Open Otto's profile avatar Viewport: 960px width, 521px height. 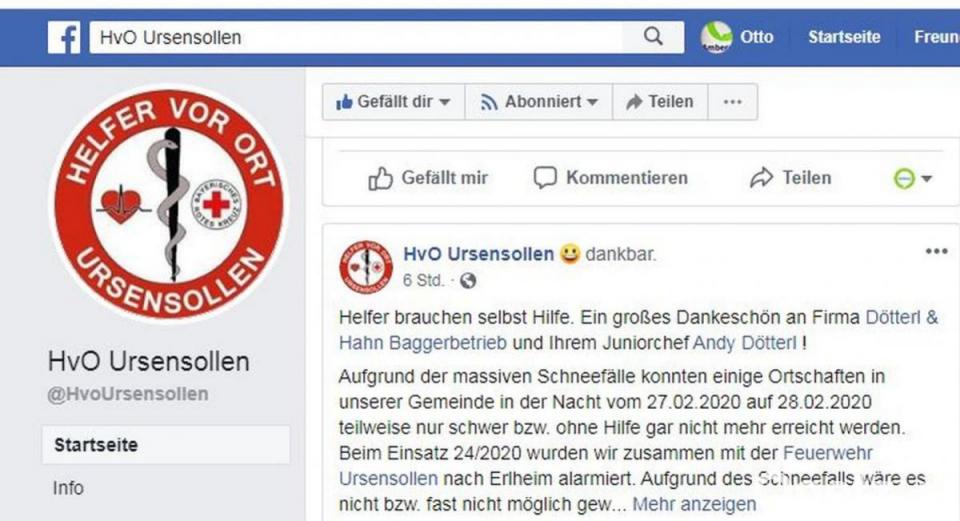(716, 37)
